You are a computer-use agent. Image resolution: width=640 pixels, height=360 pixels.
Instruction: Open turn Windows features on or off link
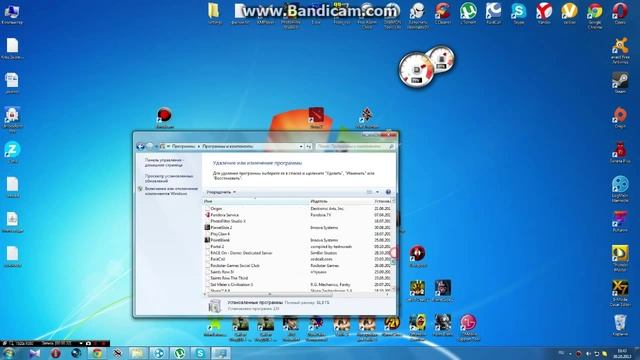[x=171, y=191]
